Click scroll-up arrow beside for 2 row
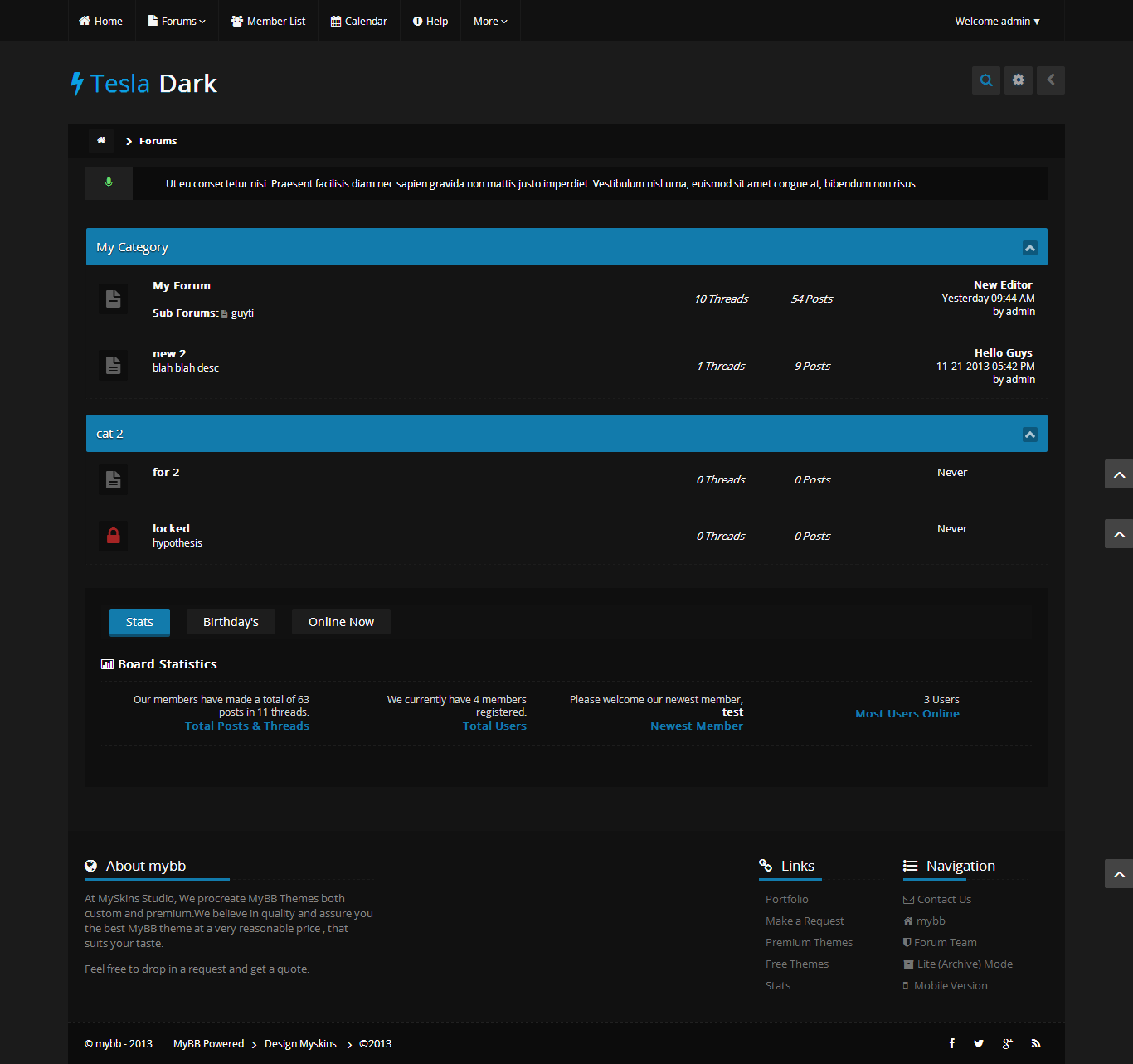This screenshot has height=1064, width=1133. (x=1119, y=474)
